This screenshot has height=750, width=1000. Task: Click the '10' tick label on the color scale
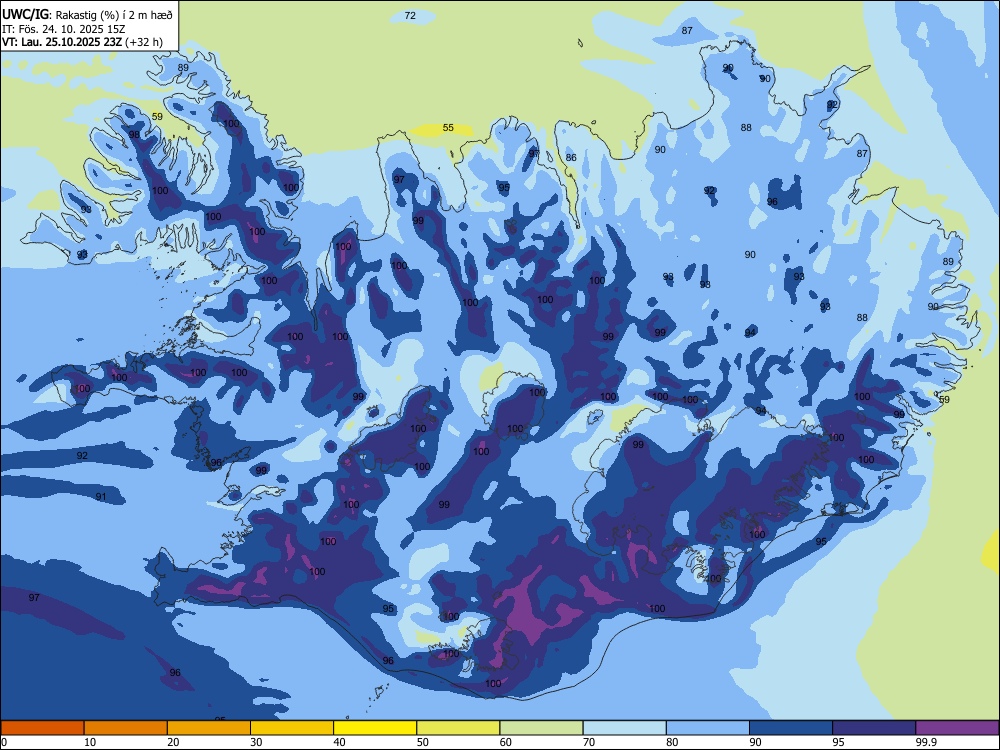point(90,742)
